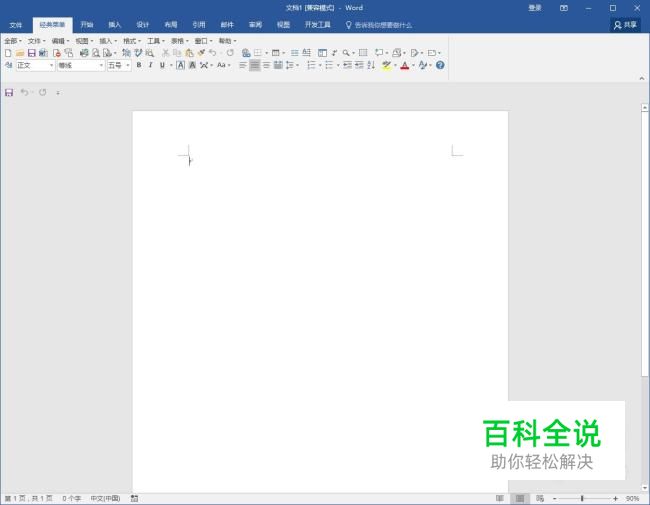Screen dimensions: 650x505
Task: Open Print Preview magnifier icon
Action: click(96, 53)
